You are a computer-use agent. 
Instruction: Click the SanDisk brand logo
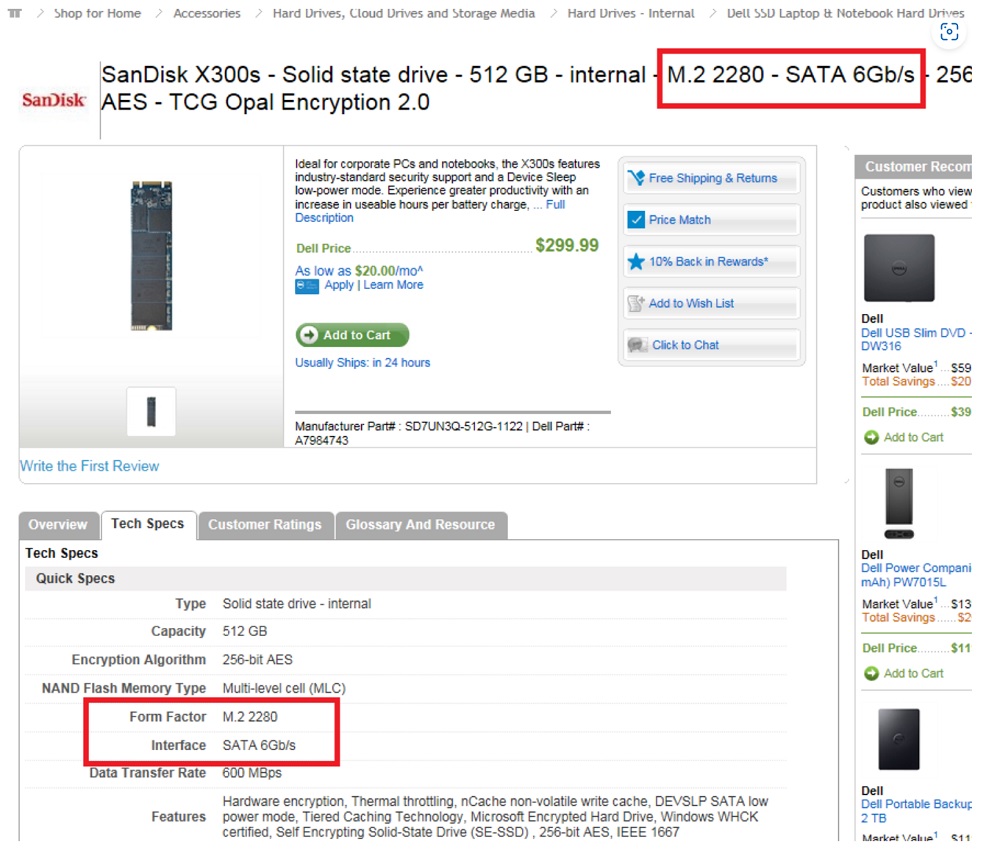[54, 100]
